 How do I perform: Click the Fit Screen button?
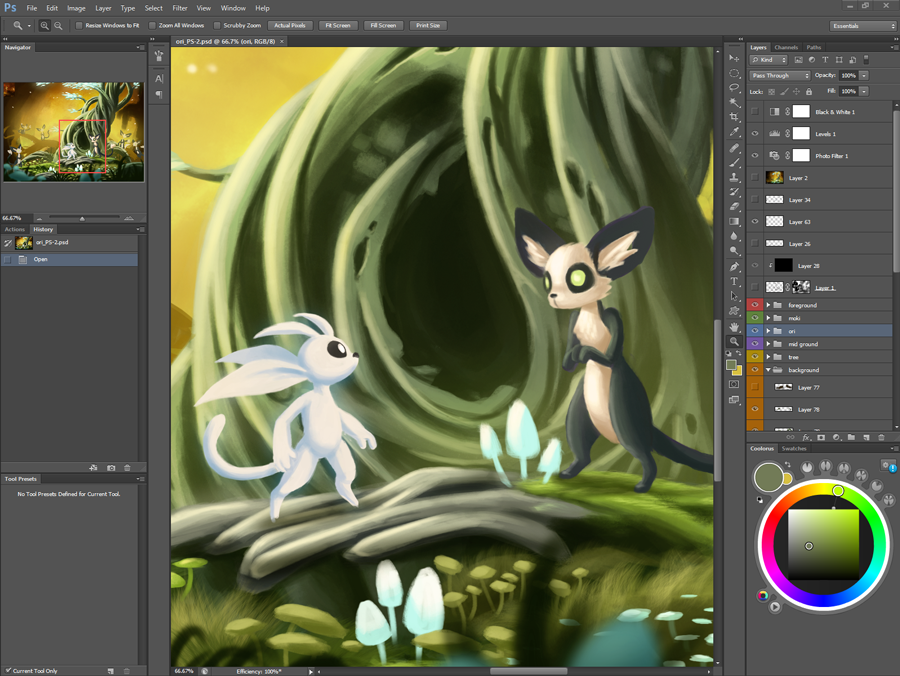click(338, 26)
